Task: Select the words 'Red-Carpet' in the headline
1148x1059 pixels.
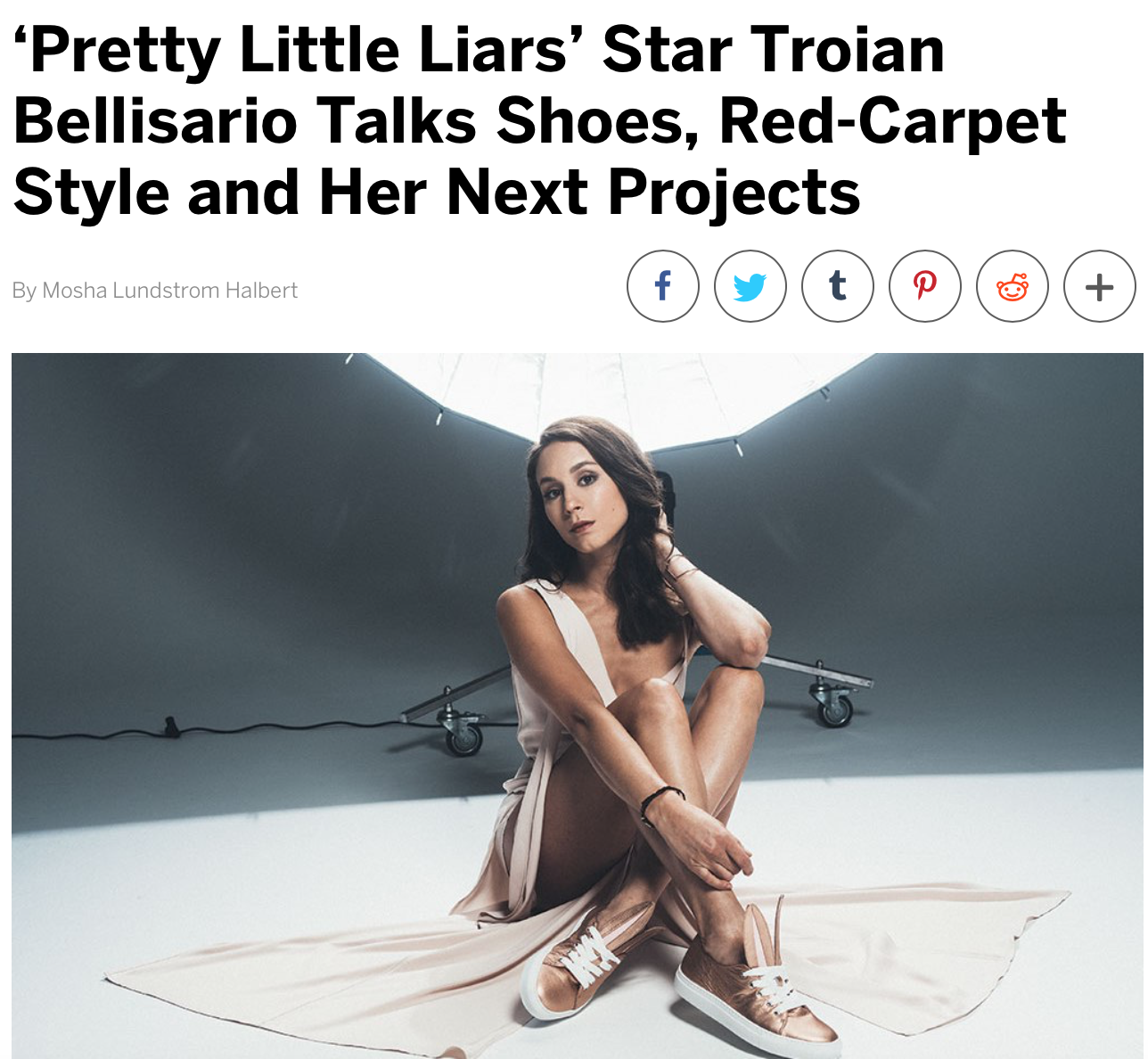Action: click(892, 121)
